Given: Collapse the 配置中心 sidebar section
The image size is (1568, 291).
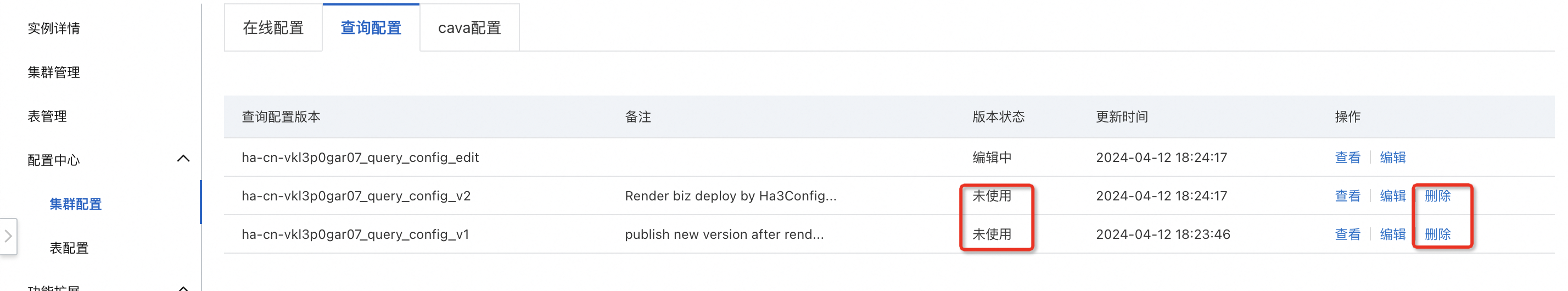Looking at the screenshot, I should coord(183,159).
